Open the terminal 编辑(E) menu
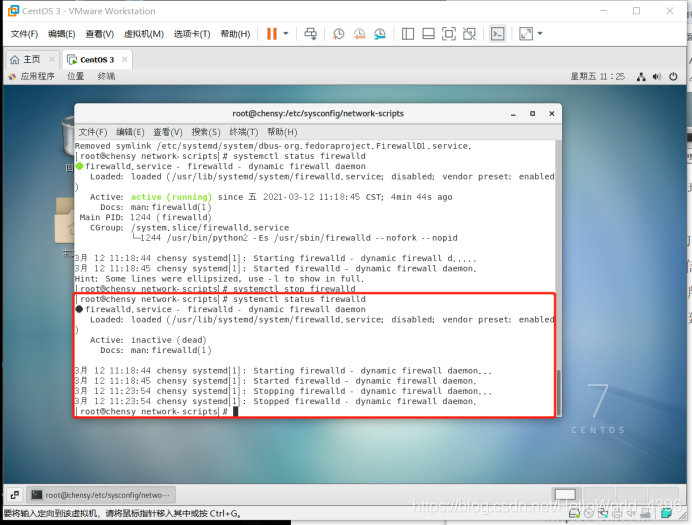 click(x=130, y=132)
